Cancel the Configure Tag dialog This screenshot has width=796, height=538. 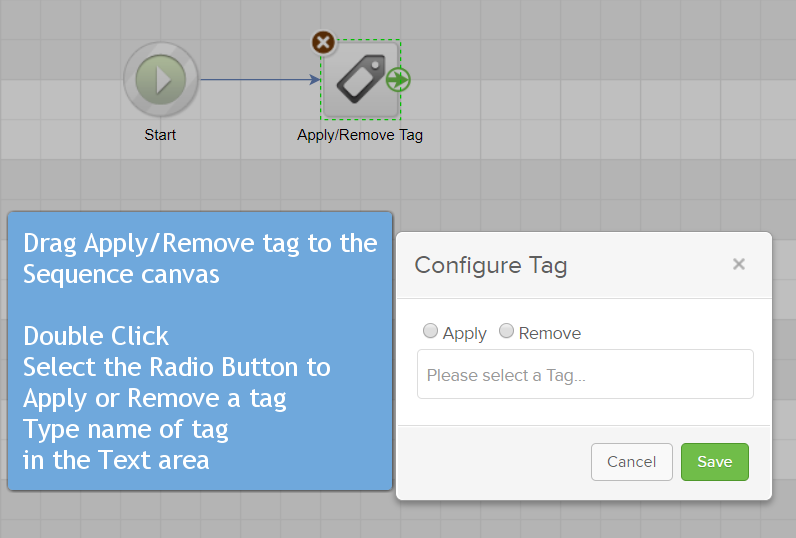point(632,462)
